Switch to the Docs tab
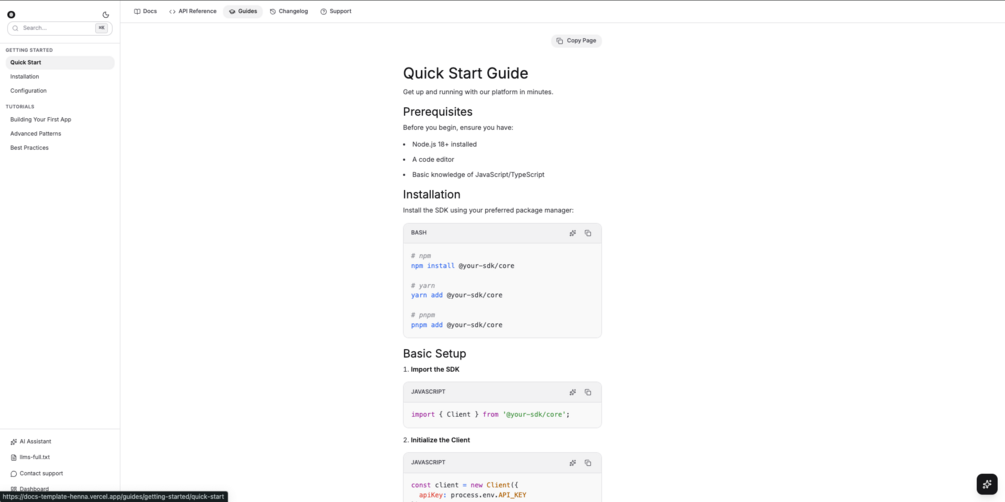Viewport: 1005px width, 502px height. pyautogui.click(x=145, y=11)
